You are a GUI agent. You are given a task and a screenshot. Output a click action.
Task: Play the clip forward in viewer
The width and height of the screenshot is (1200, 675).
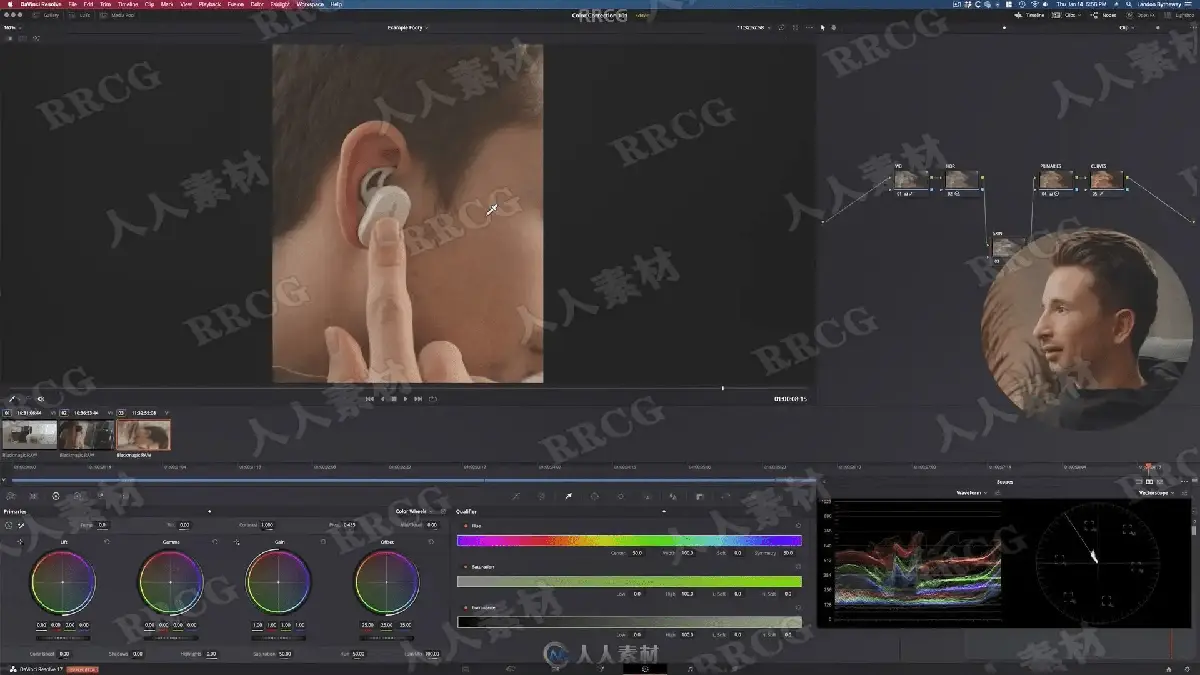pos(405,399)
